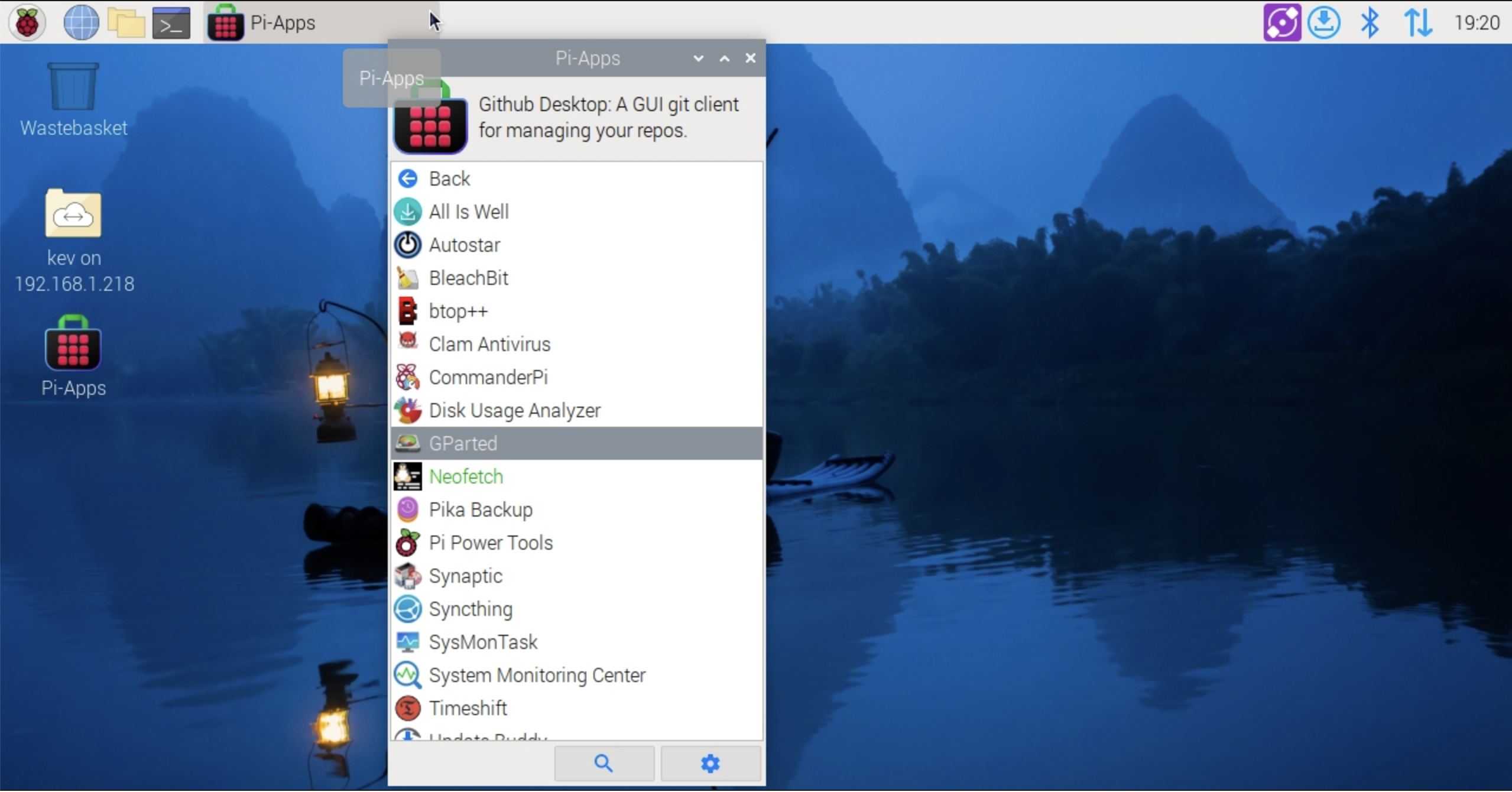Choose the CommanderPi entry text
This screenshot has height=792, width=1512.
coord(488,377)
